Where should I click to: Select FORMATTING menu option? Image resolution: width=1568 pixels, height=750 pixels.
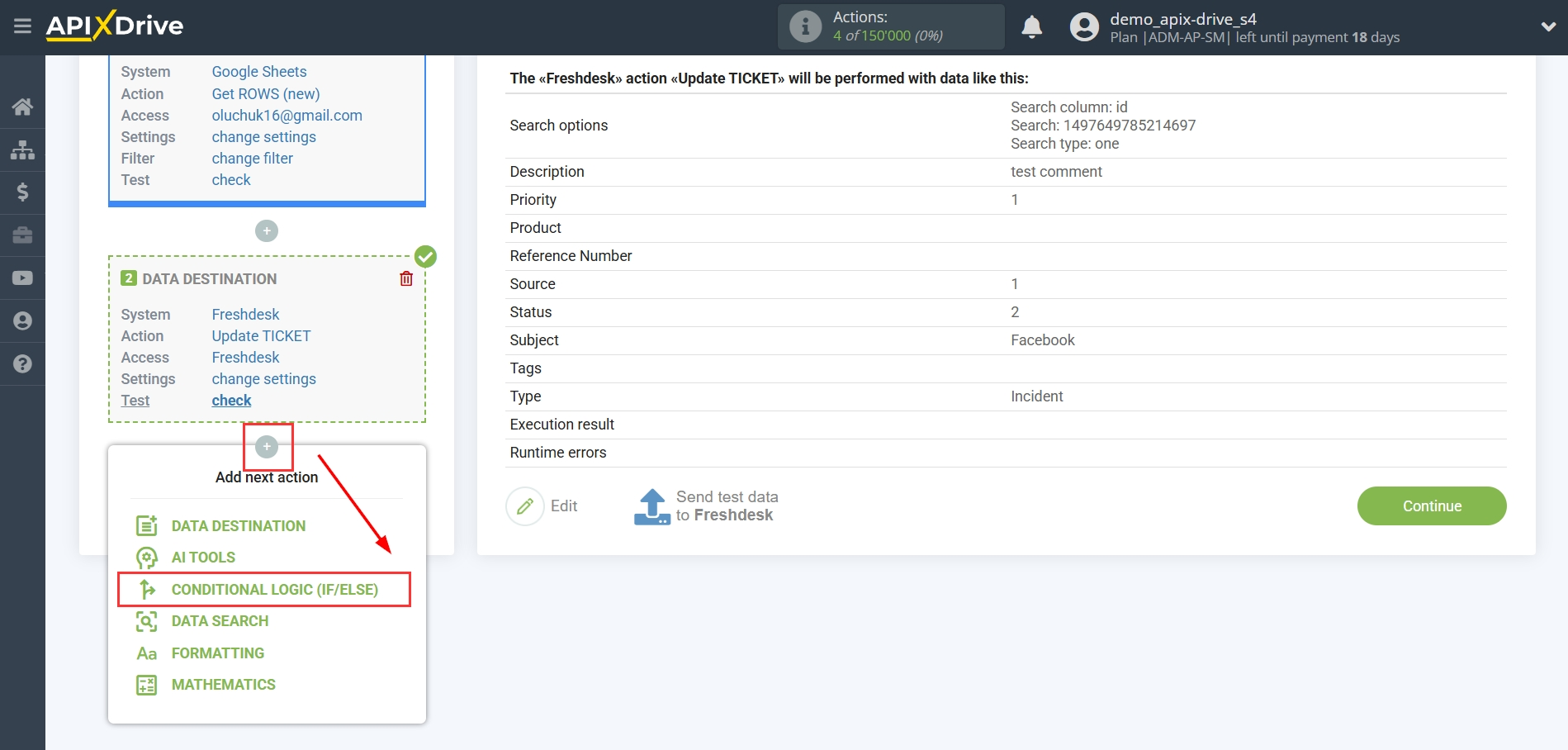(x=218, y=653)
